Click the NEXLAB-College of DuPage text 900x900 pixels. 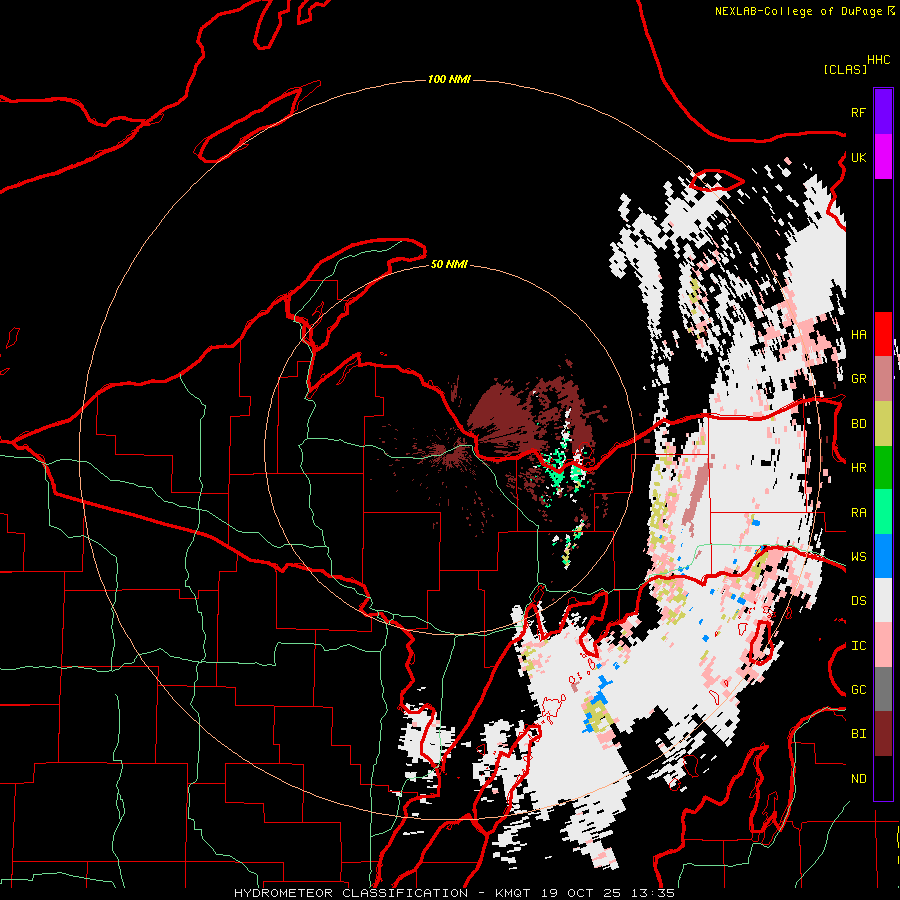pyautogui.click(x=798, y=11)
